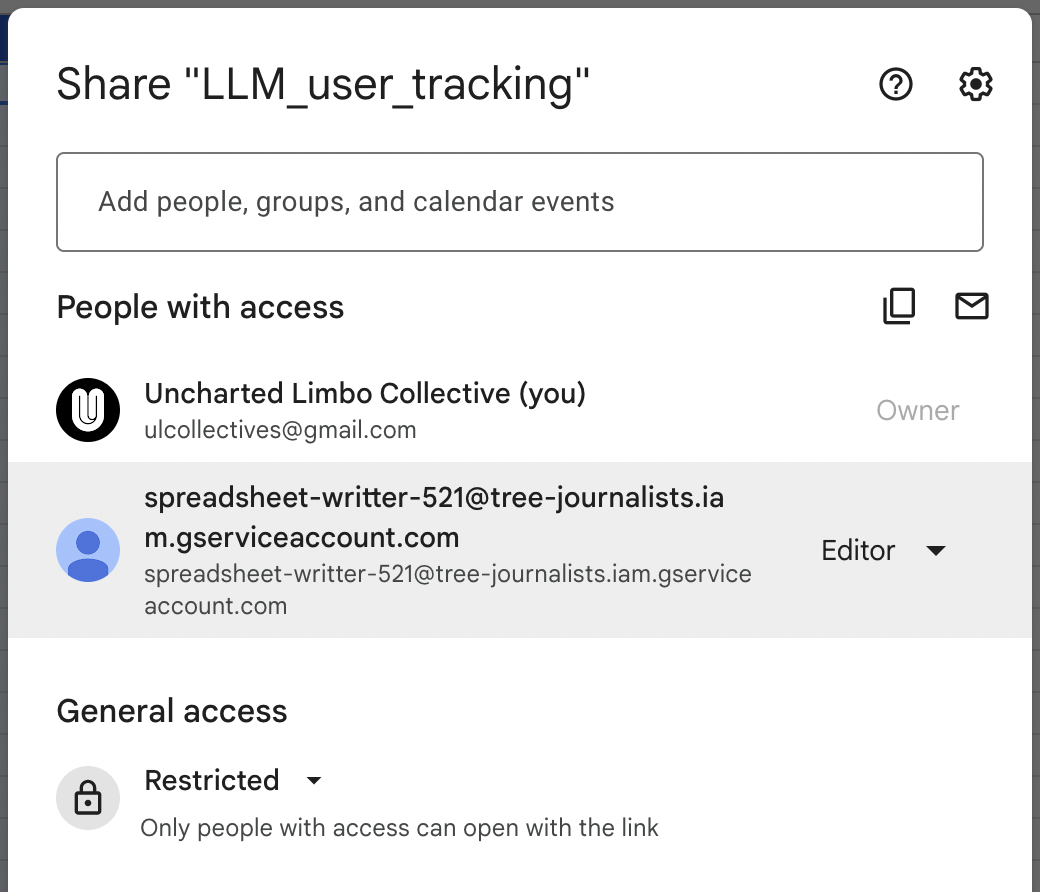1040x892 pixels.
Task: Select the spreadsheet-writter-521 service account name
Action: (434, 517)
